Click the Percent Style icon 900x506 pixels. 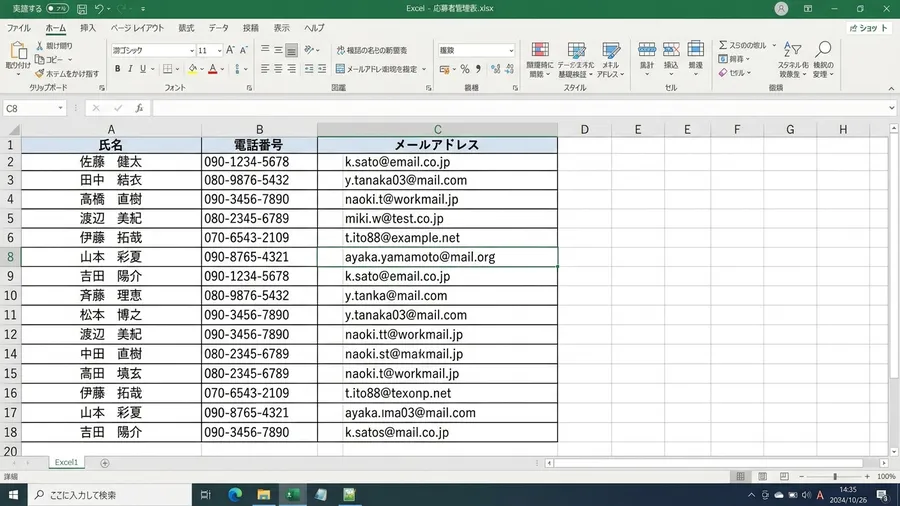(465, 69)
